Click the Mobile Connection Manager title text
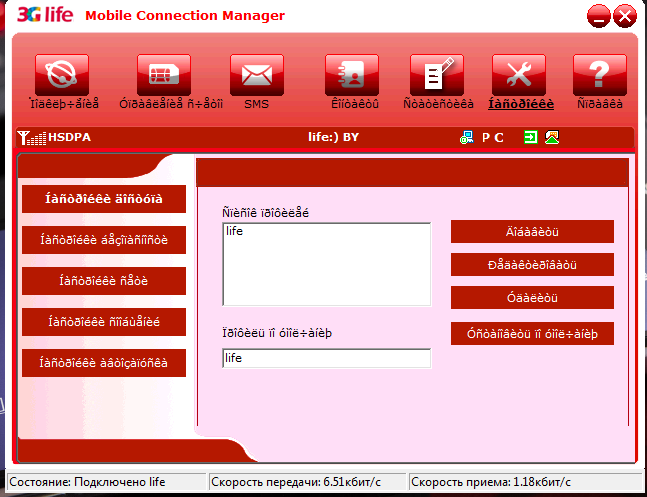This screenshot has width=647, height=497. tap(185, 16)
